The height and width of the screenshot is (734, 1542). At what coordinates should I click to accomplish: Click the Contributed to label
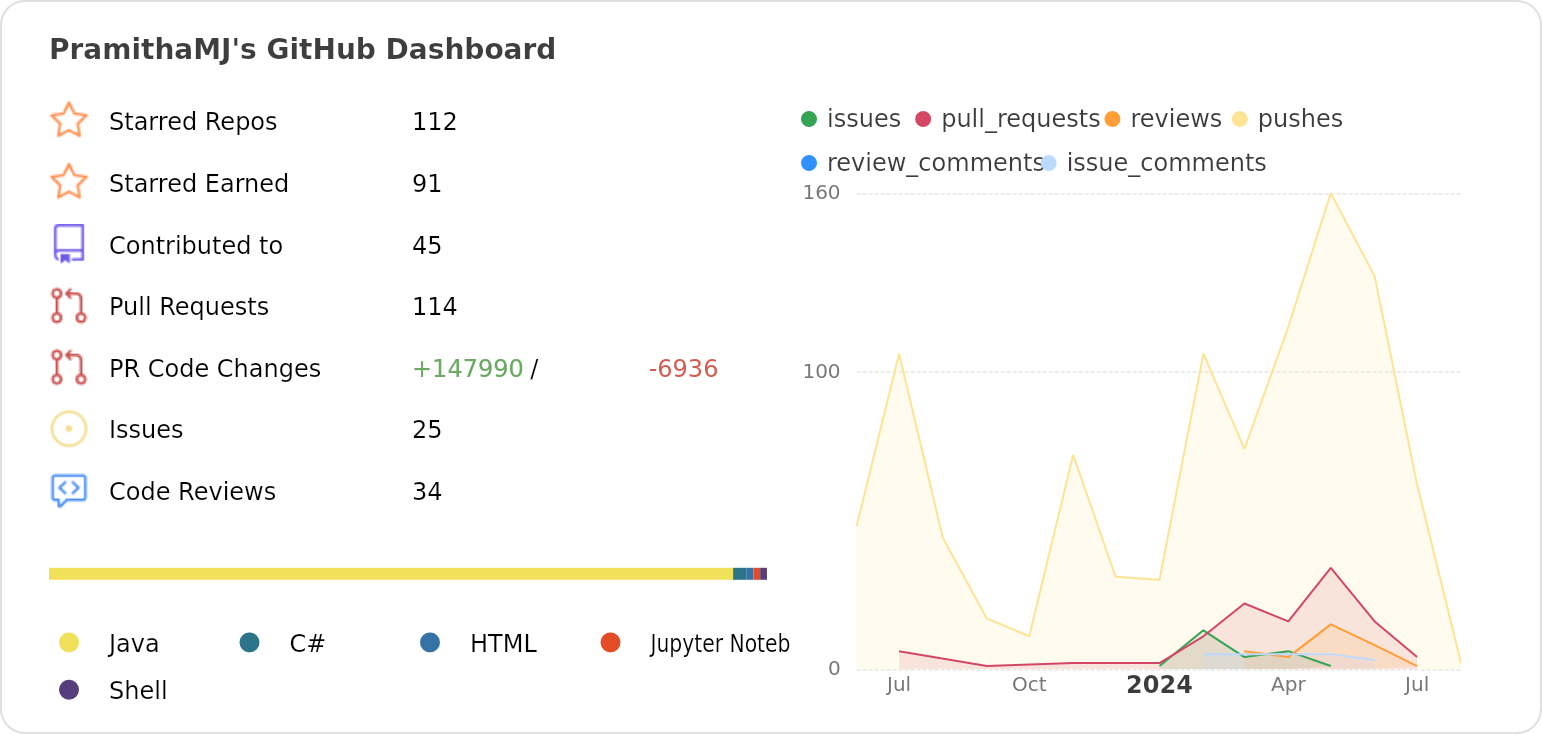pyautogui.click(x=196, y=245)
